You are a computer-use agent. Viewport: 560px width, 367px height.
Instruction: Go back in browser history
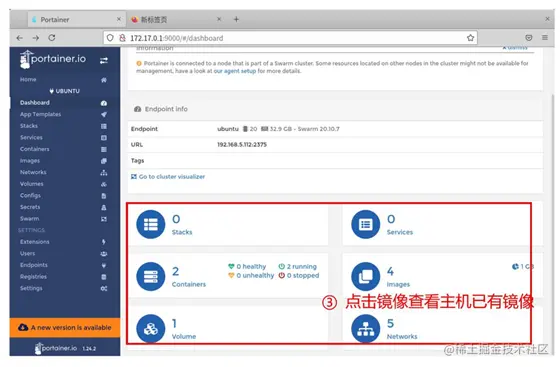point(20,38)
